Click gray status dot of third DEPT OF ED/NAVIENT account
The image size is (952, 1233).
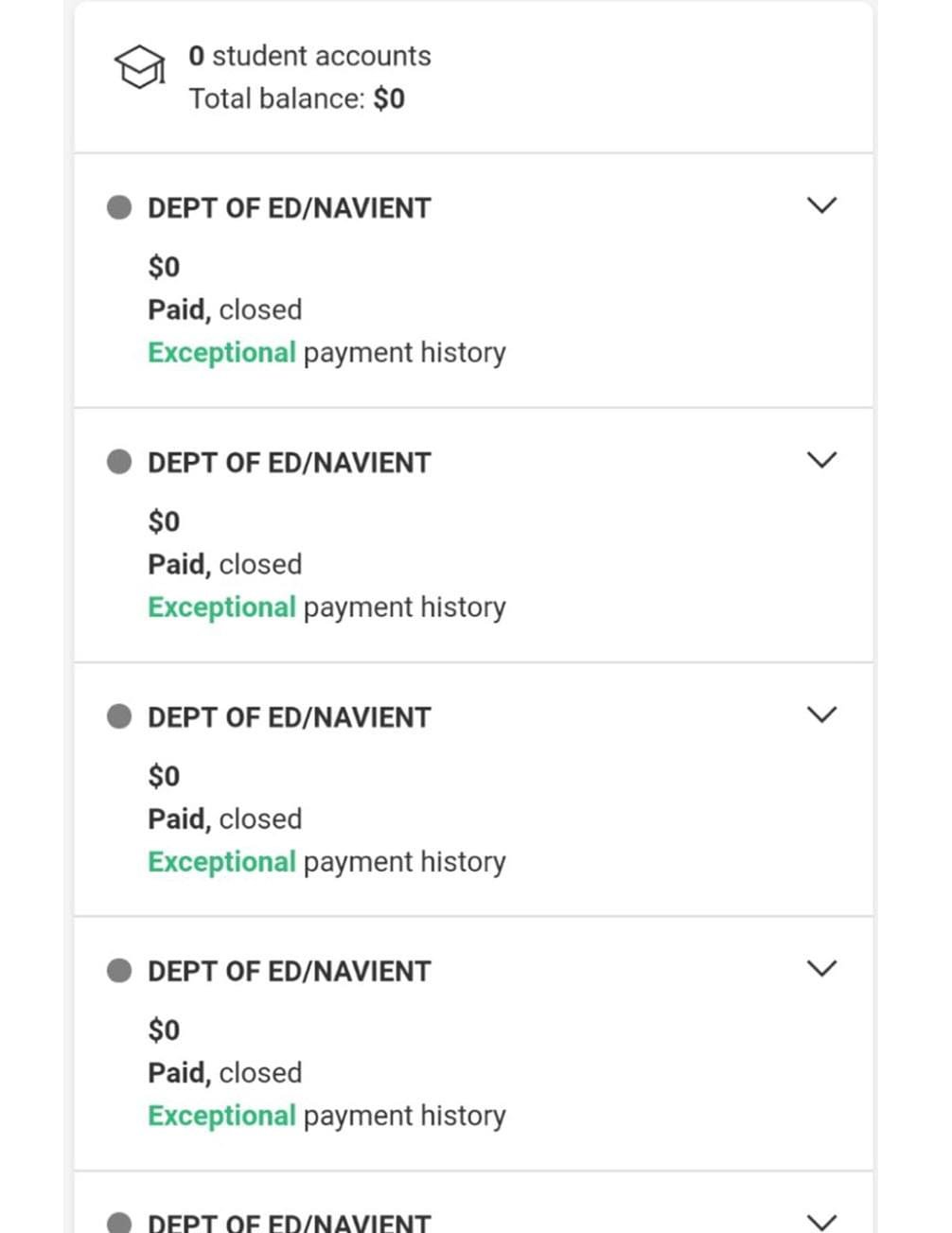pyautogui.click(x=119, y=716)
